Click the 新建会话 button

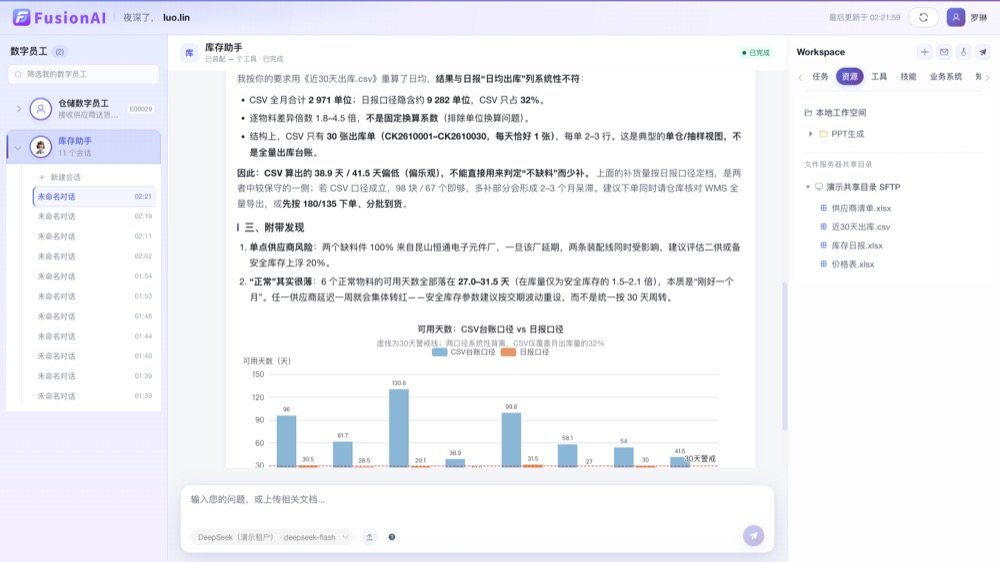(59, 177)
